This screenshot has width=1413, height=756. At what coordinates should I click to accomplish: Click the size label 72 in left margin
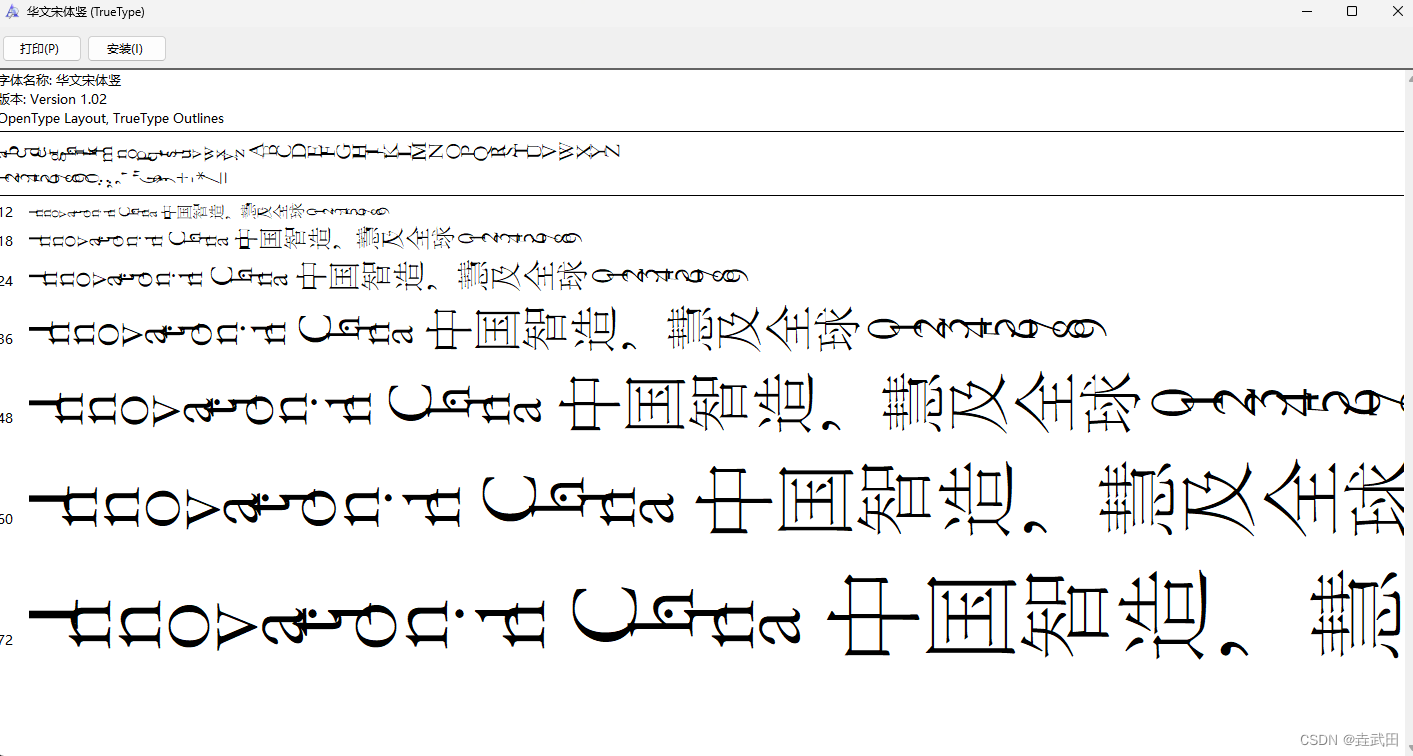4,640
